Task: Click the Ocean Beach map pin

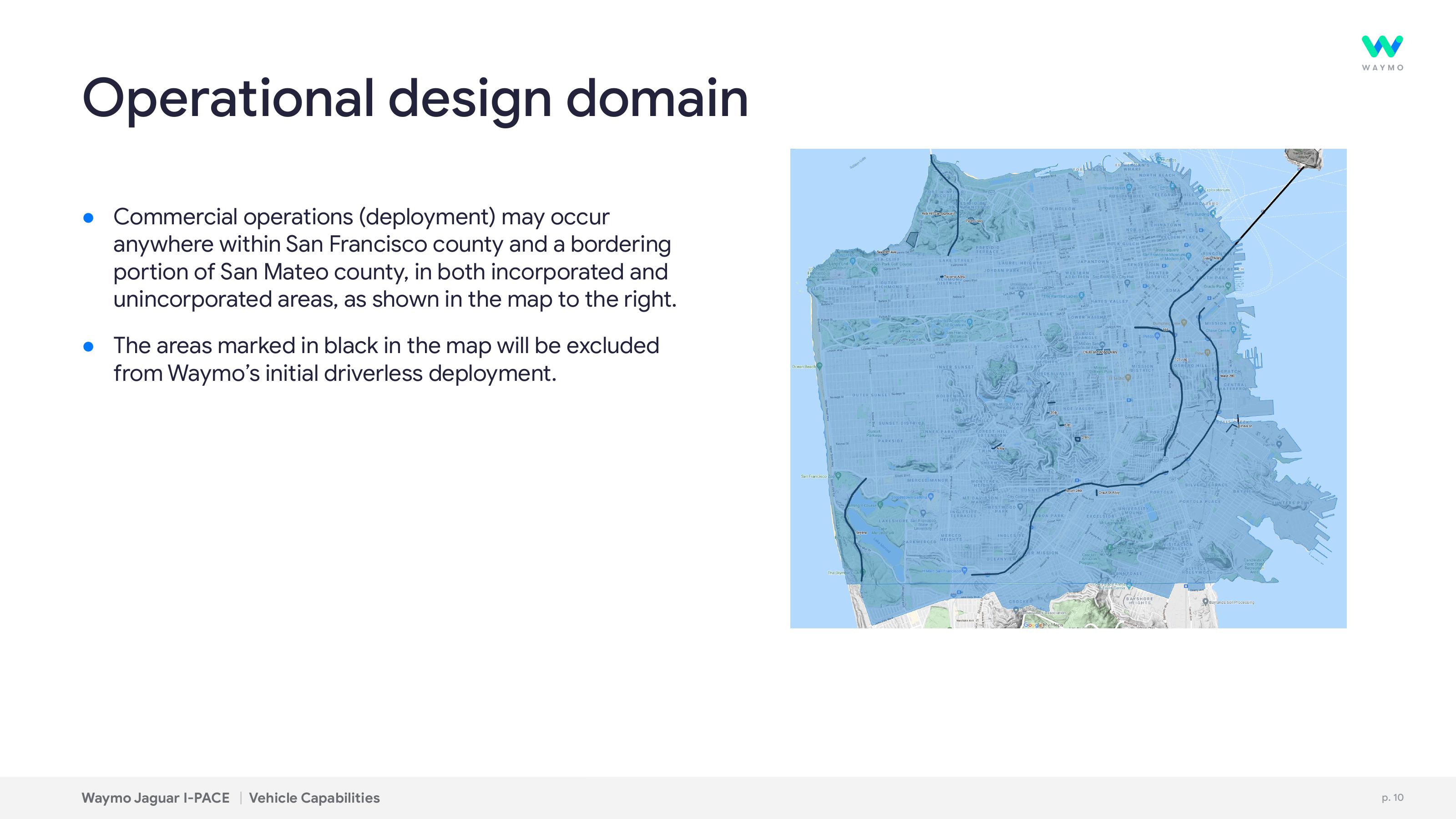Action: coord(819,366)
